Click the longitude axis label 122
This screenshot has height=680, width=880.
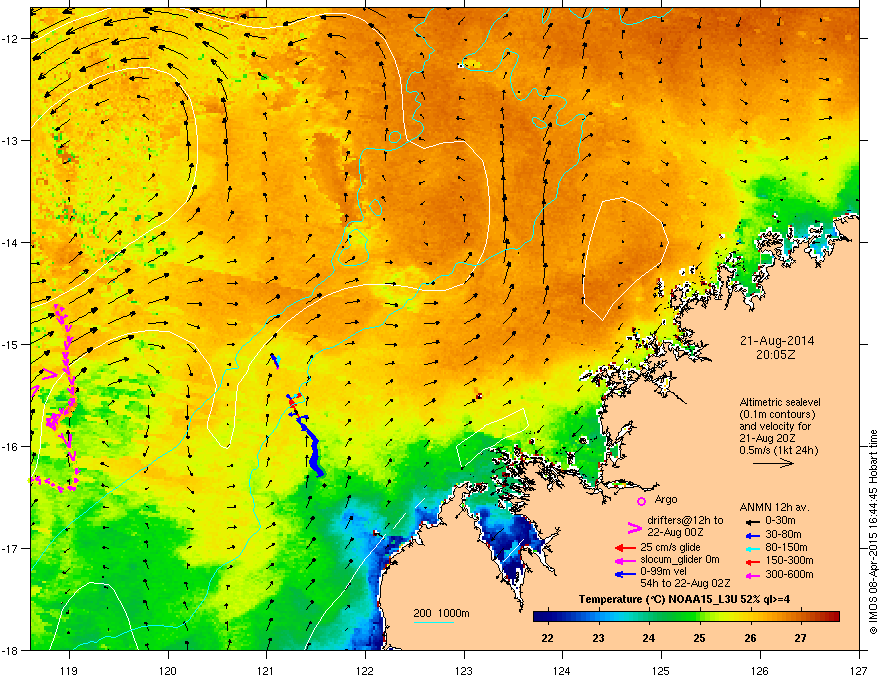coord(365,670)
